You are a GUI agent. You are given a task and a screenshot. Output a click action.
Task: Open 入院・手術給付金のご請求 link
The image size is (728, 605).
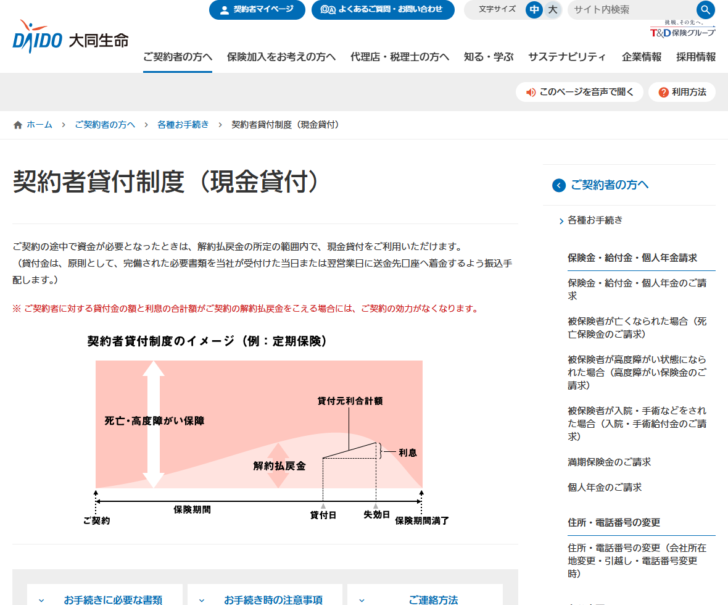637,423
